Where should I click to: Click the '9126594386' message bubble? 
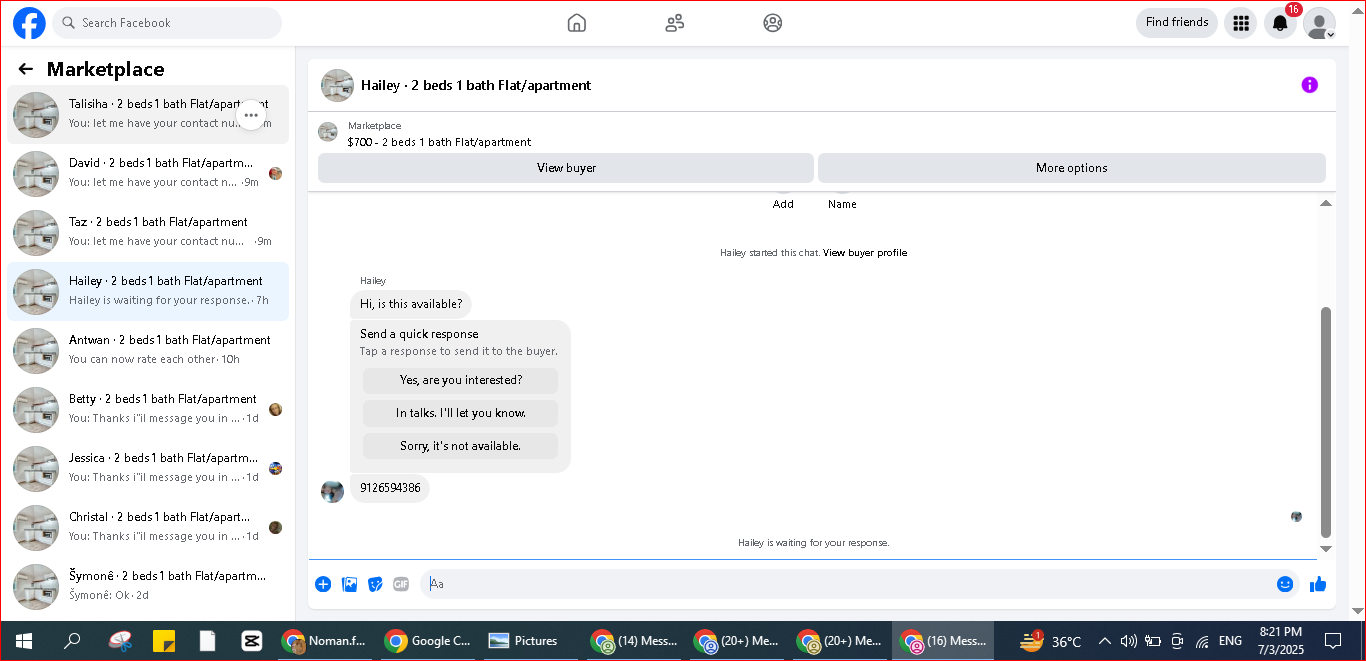[390, 488]
